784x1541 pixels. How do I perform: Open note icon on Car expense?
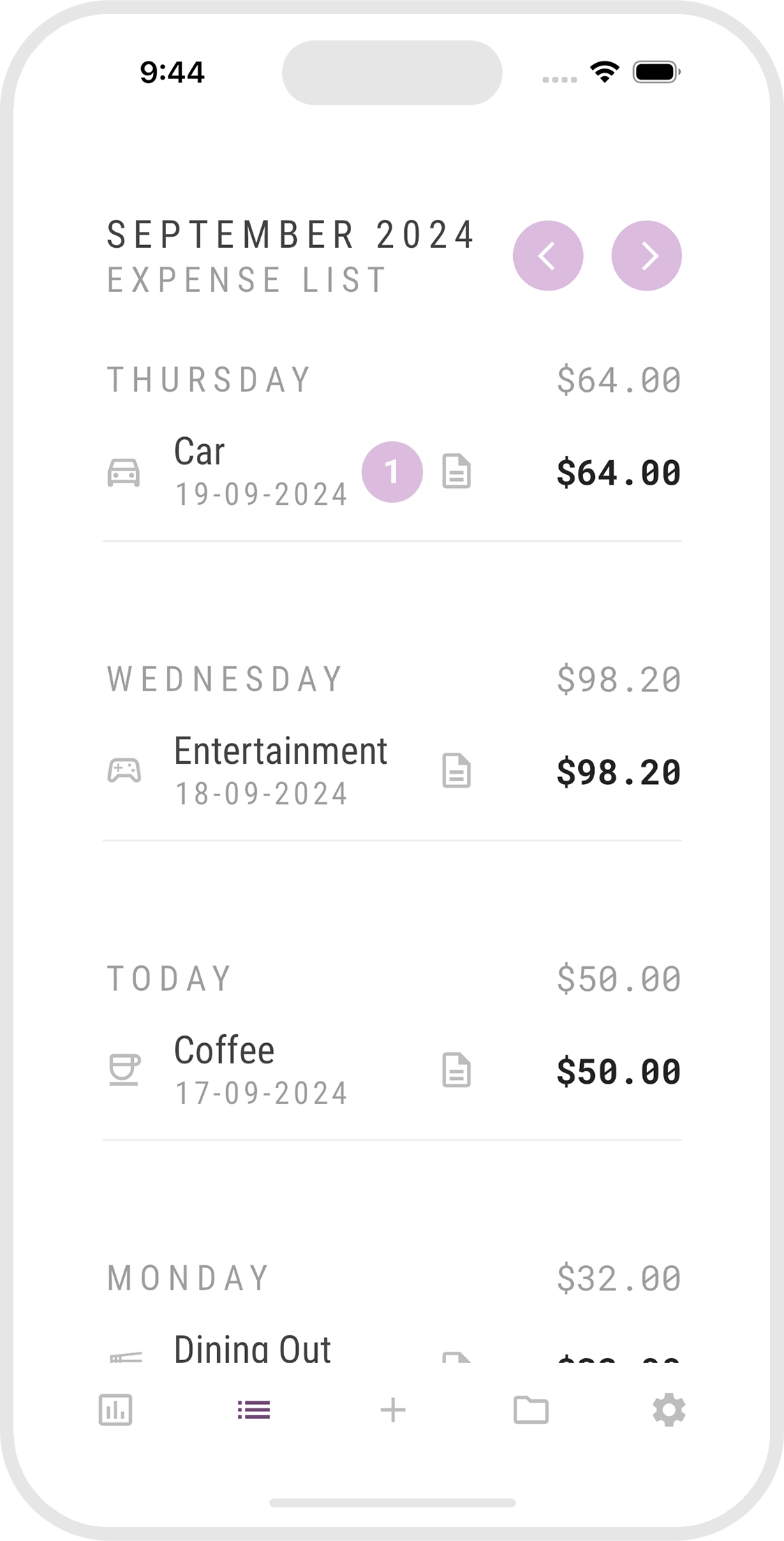click(x=457, y=471)
